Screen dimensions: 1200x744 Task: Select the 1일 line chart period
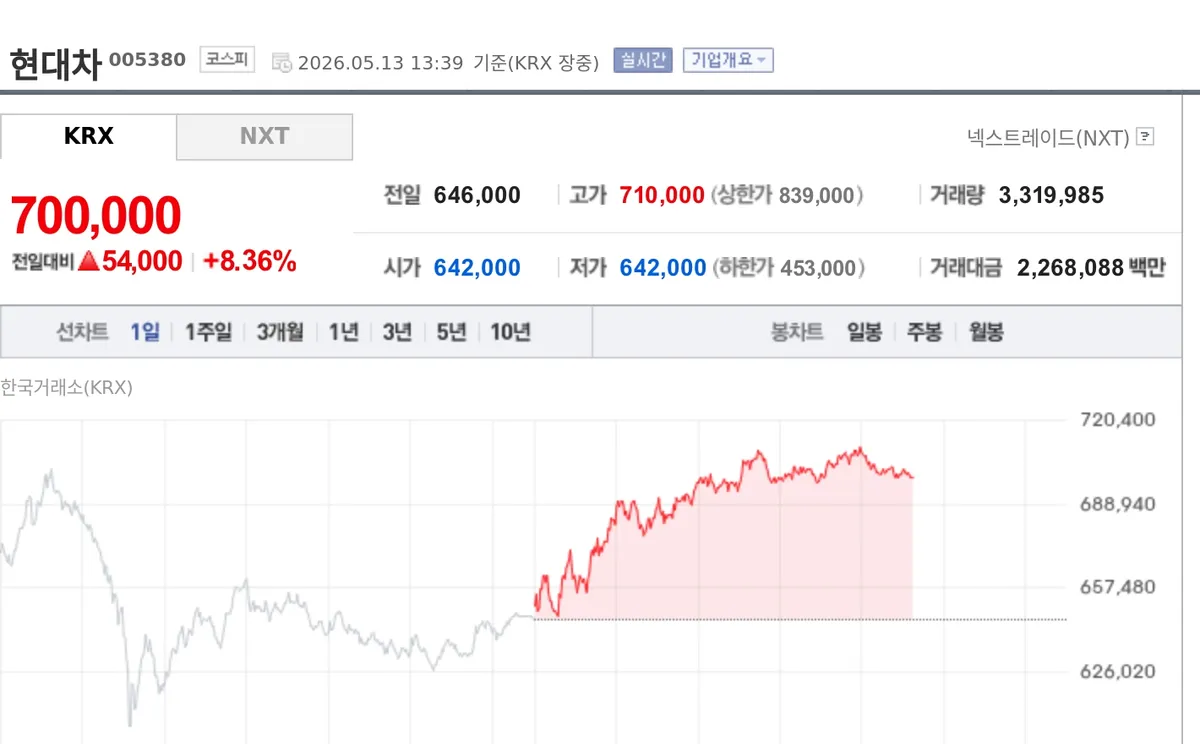point(145,332)
